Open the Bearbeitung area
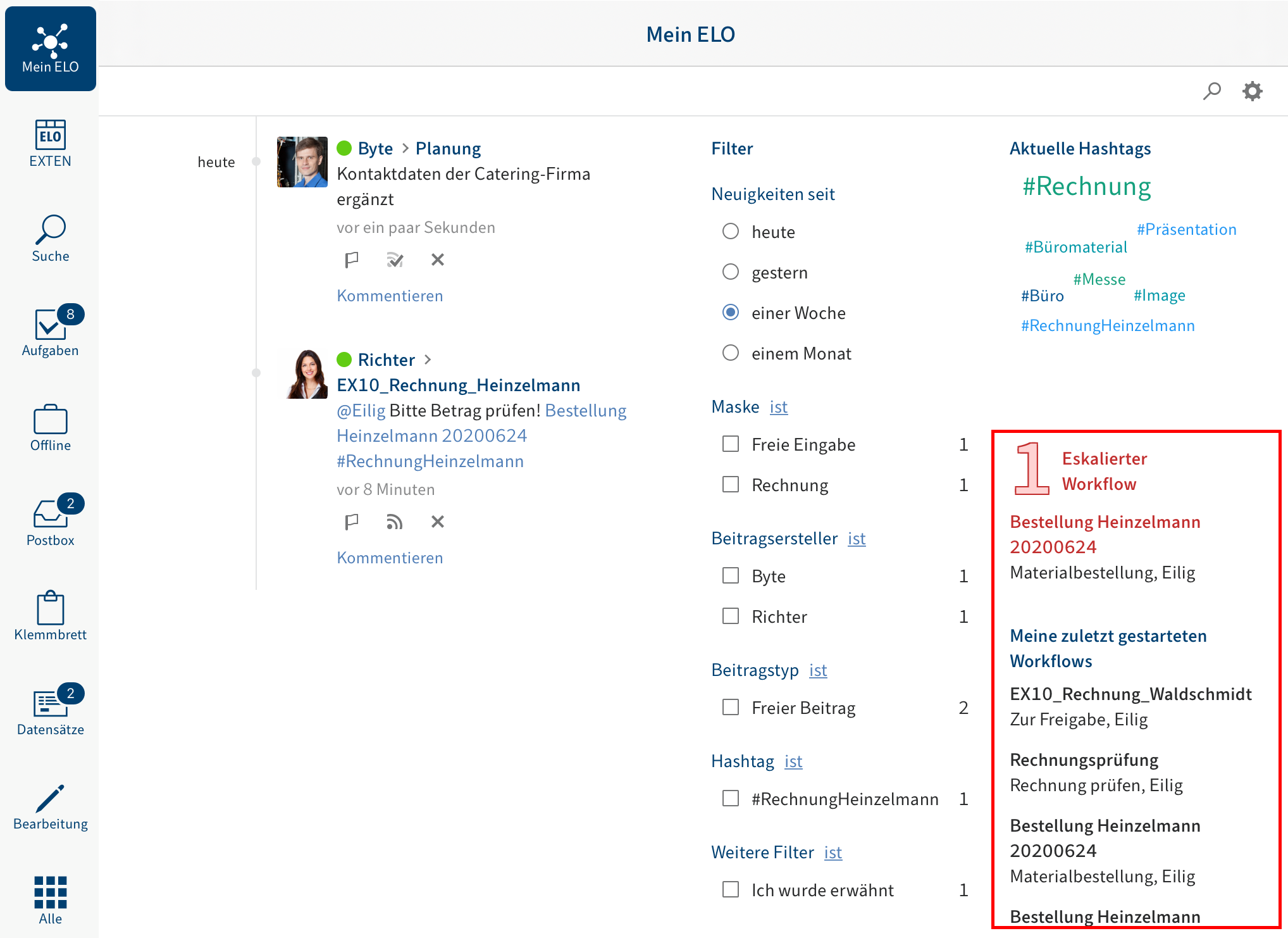Viewport: 1288px width, 938px height. 51,807
